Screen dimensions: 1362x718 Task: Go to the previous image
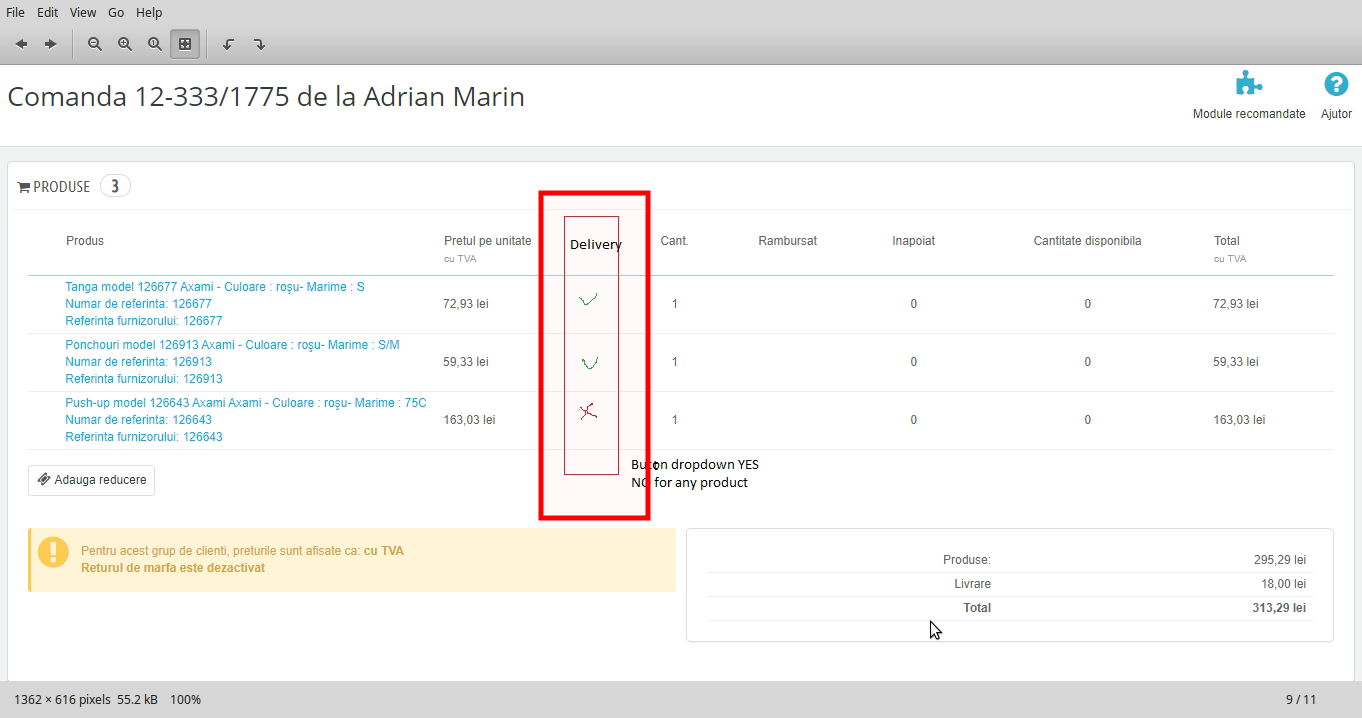[x=21, y=44]
